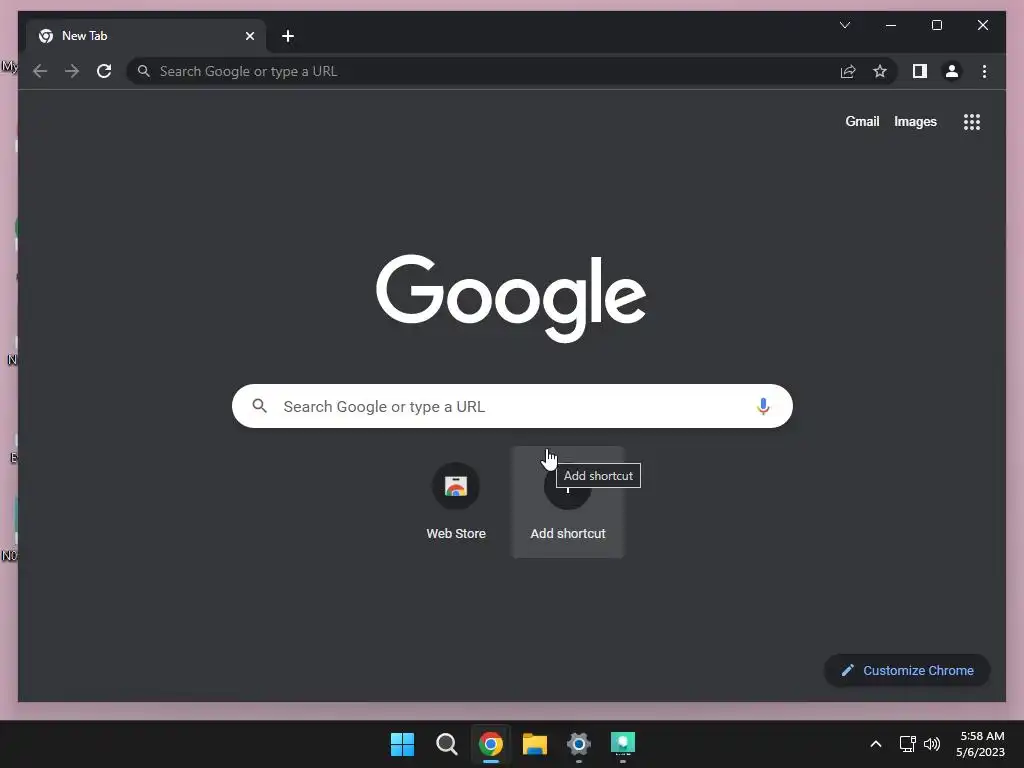The width and height of the screenshot is (1024, 768).
Task: Minimize the Chrome window
Action: (891, 25)
